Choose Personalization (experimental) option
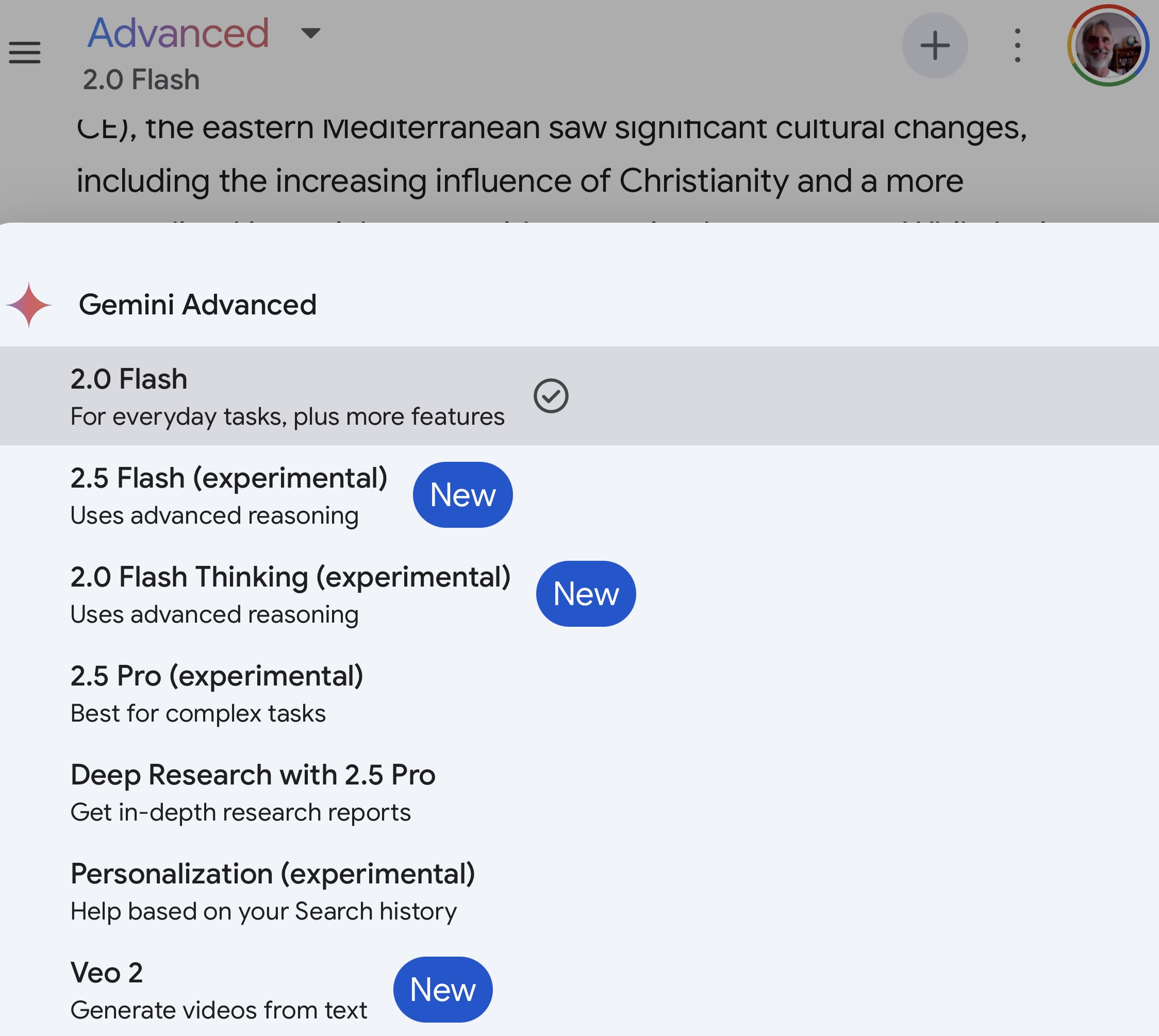Image resolution: width=1159 pixels, height=1036 pixels. click(x=272, y=891)
